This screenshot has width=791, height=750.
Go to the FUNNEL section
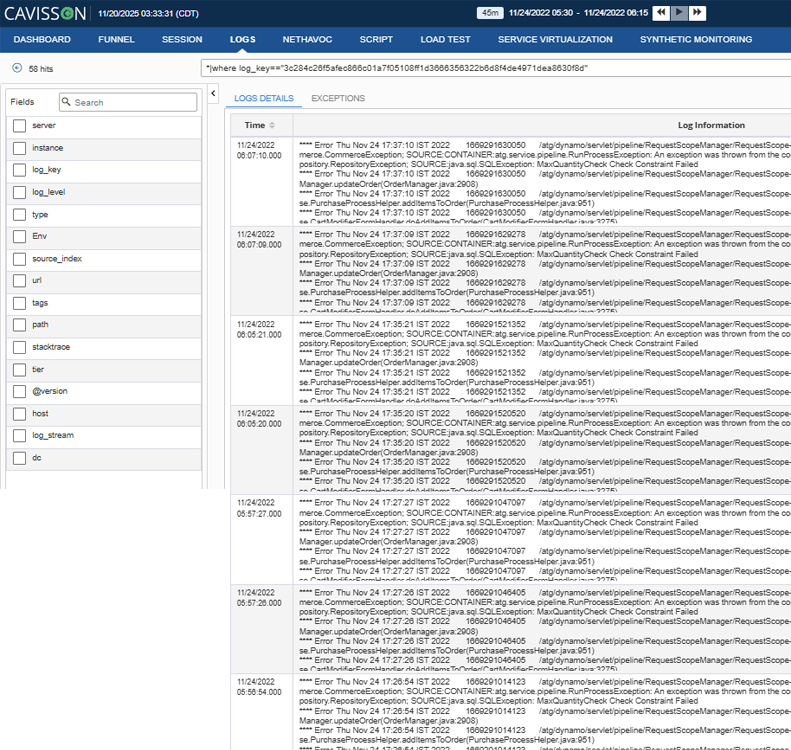(116, 39)
